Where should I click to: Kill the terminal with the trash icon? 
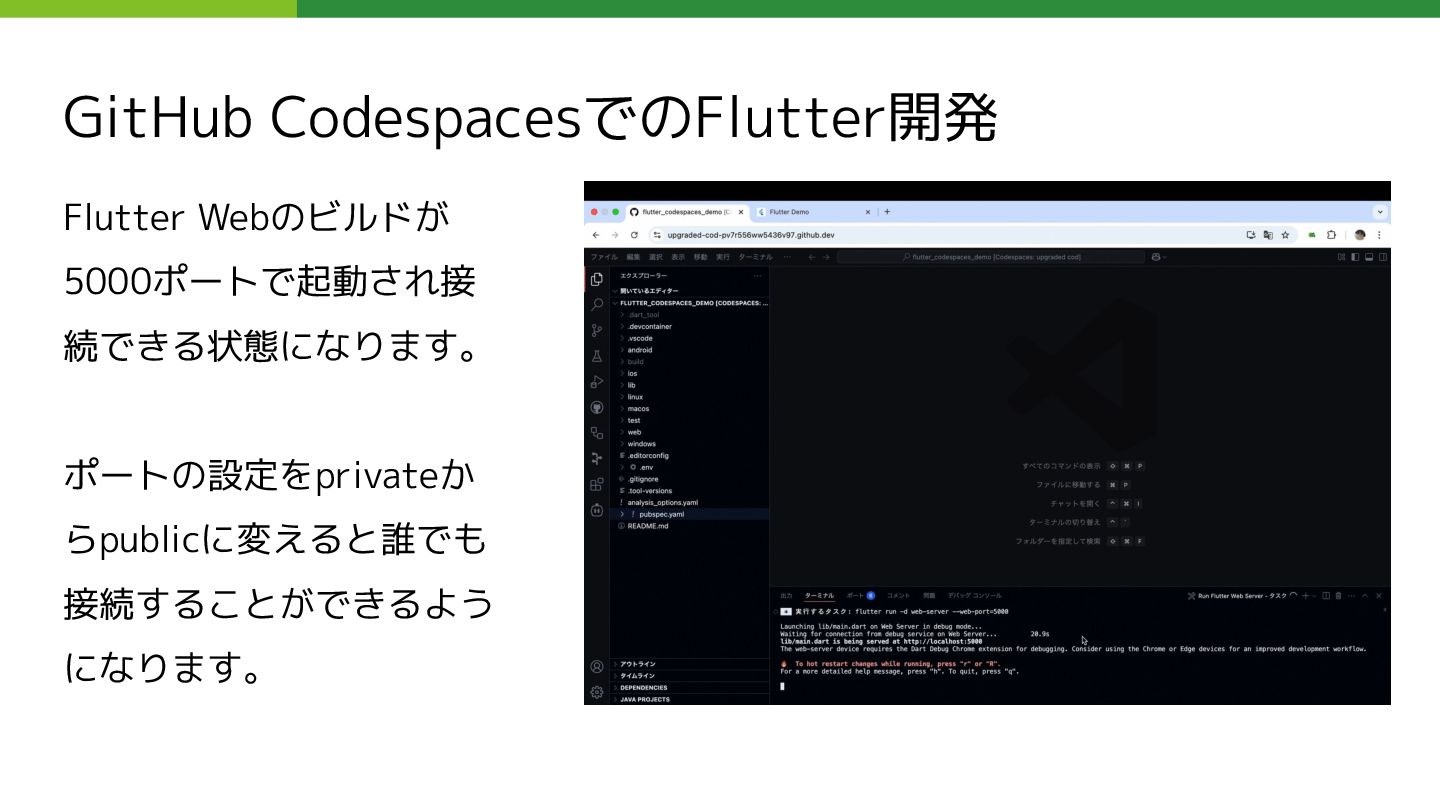pyautogui.click(x=1338, y=596)
